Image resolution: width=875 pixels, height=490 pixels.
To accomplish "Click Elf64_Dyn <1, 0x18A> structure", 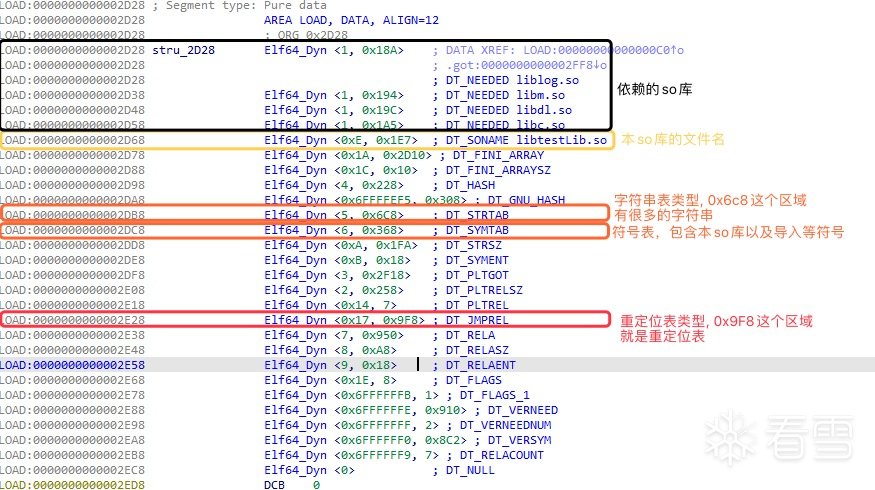I will 334,50.
